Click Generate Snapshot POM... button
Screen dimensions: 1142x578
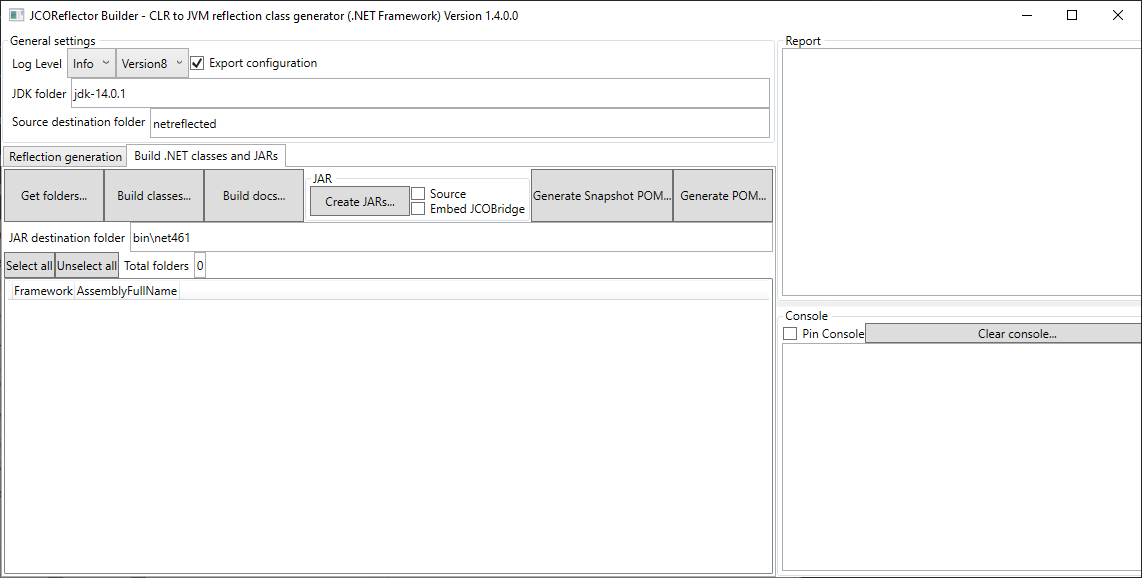point(602,196)
